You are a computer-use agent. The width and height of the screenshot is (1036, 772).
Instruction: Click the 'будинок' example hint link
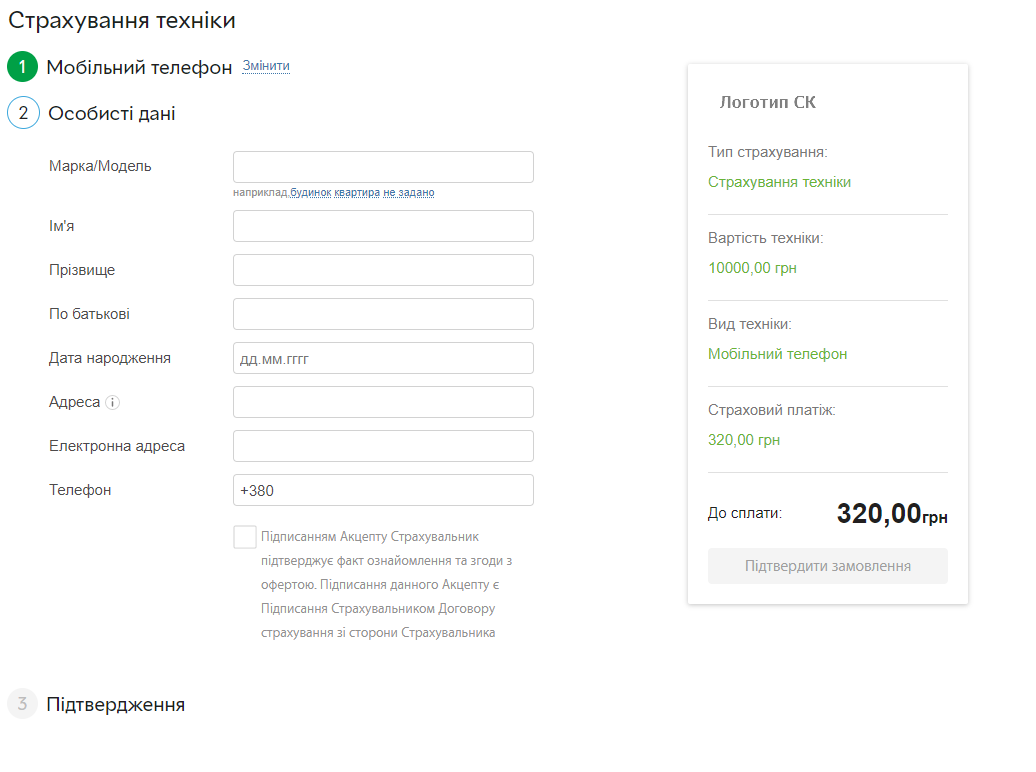tap(310, 192)
